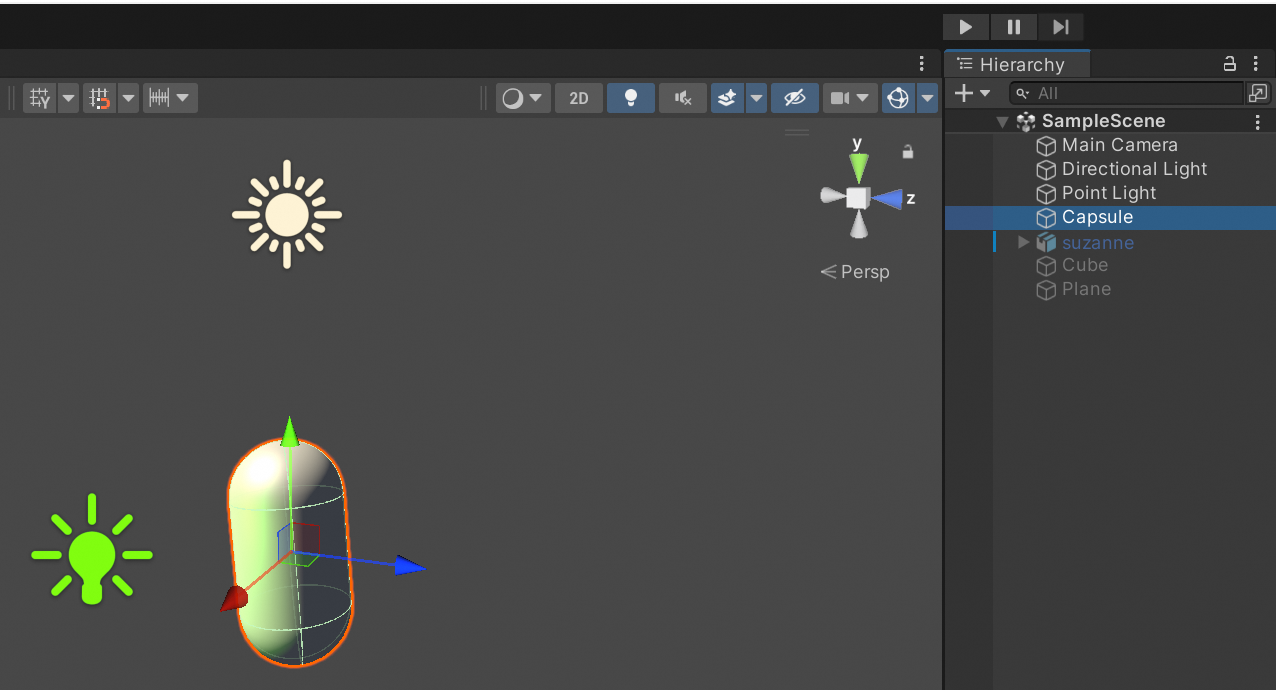Image resolution: width=1276 pixels, height=690 pixels.
Task: Toggle the Hierarchy panel lock icon
Action: [x=1230, y=64]
